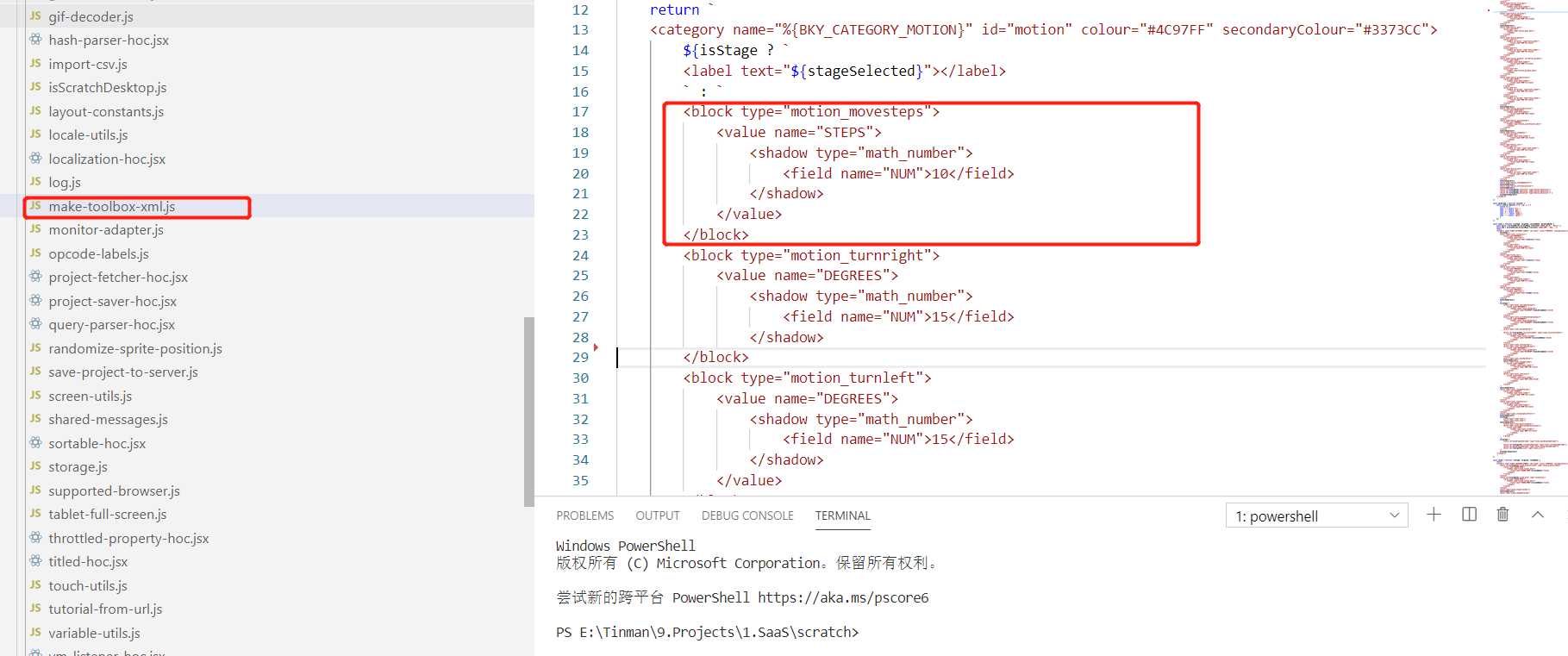Click the aka.ms/pscore6 link in terminal
This screenshot has height=656, width=1568.
843,597
